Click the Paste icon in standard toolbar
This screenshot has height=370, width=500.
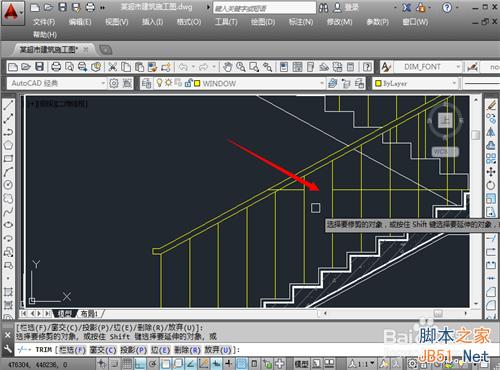139,67
